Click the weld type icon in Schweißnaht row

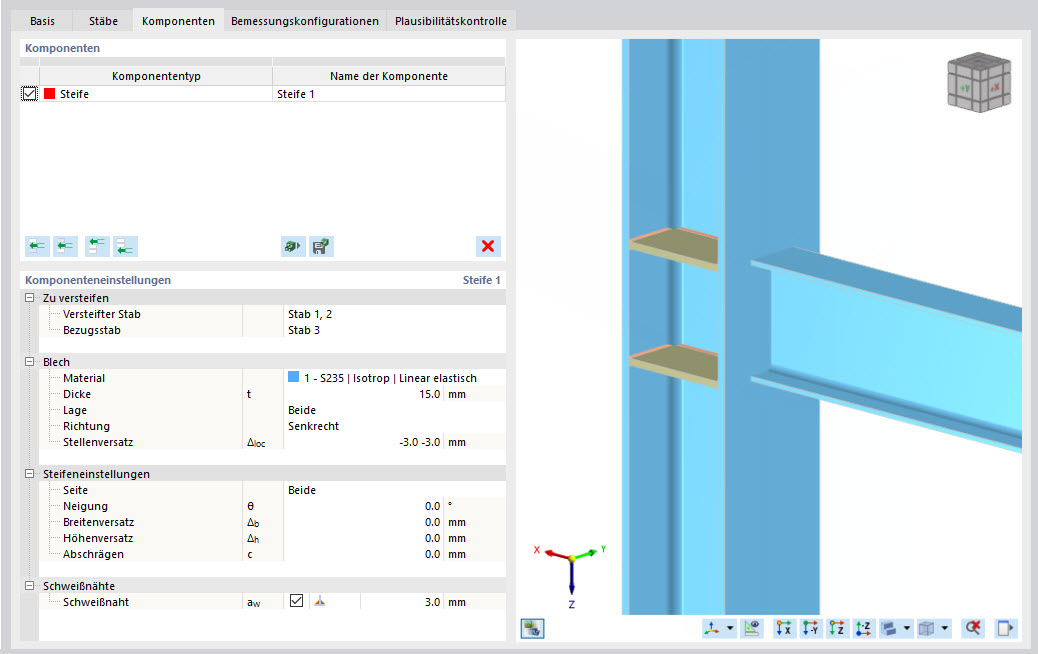[320, 602]
